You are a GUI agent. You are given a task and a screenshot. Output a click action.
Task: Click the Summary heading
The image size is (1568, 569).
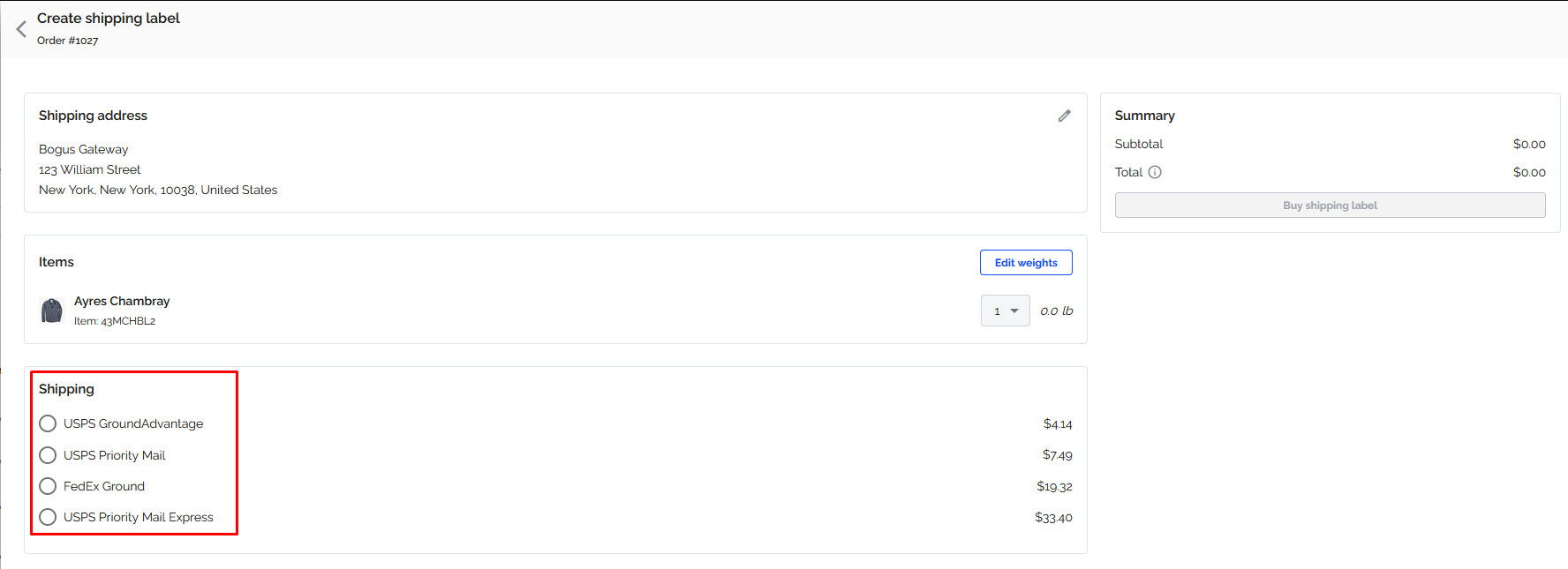(1145, 116)
